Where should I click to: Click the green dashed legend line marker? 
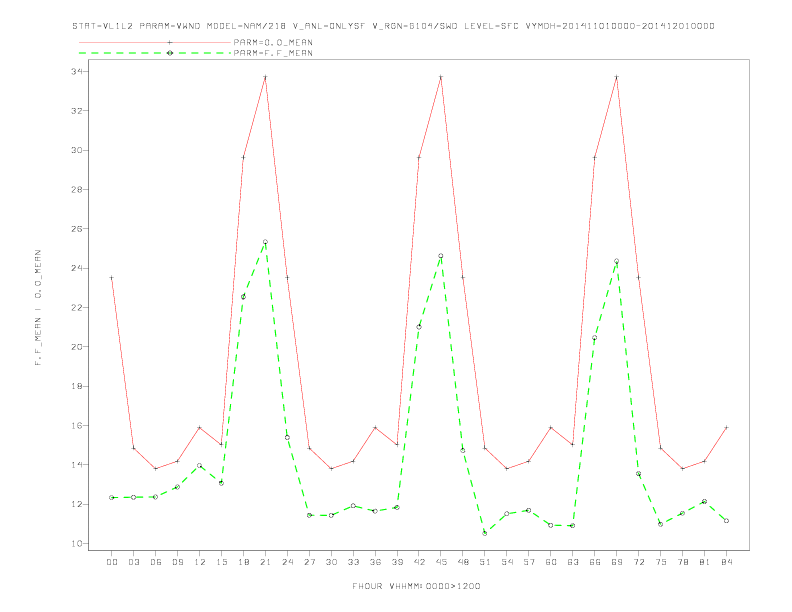[170, 53]
